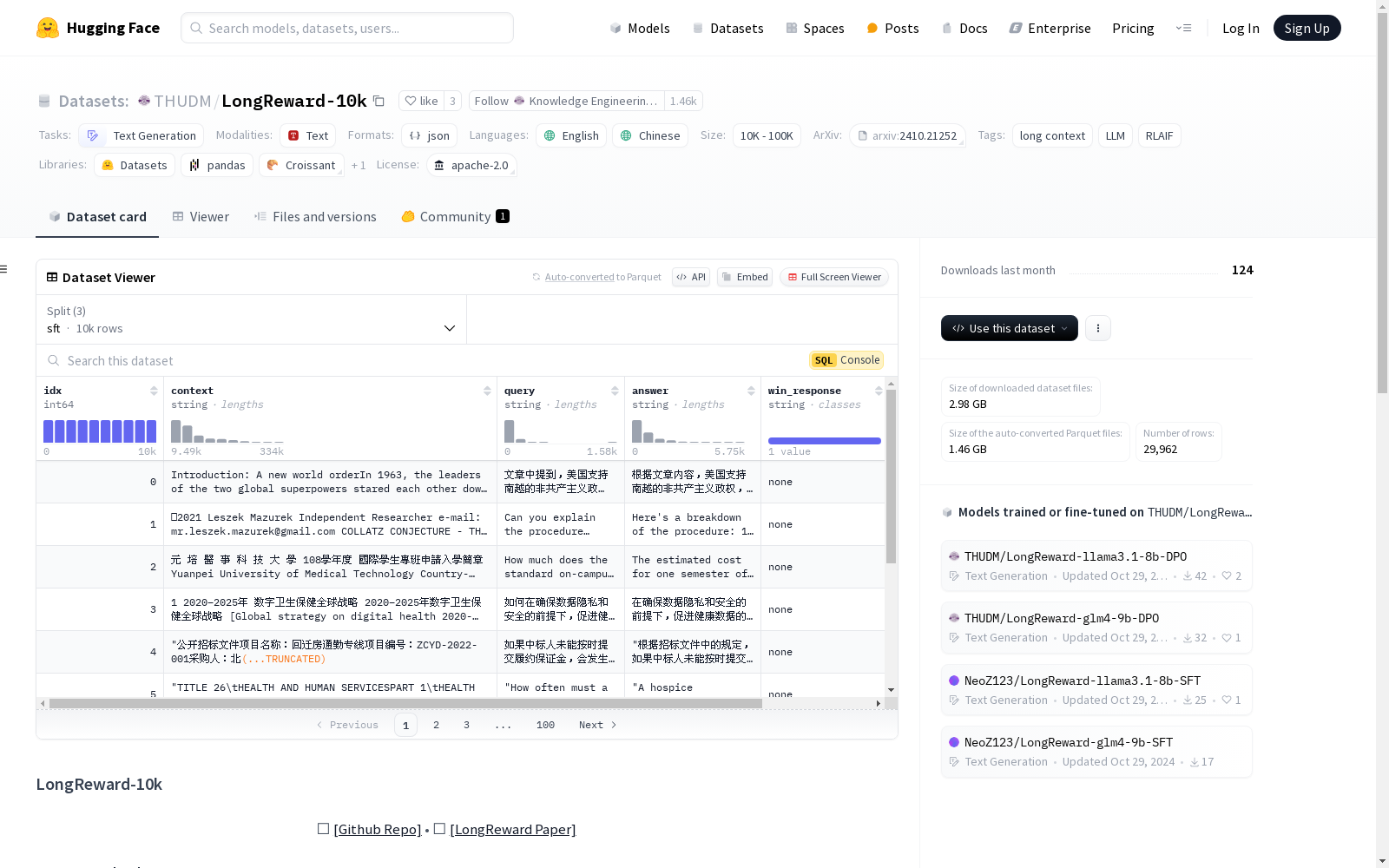1389x868 pixels.
Task: Expand Use this dataset dropdown
Action: coord(1010,328)
